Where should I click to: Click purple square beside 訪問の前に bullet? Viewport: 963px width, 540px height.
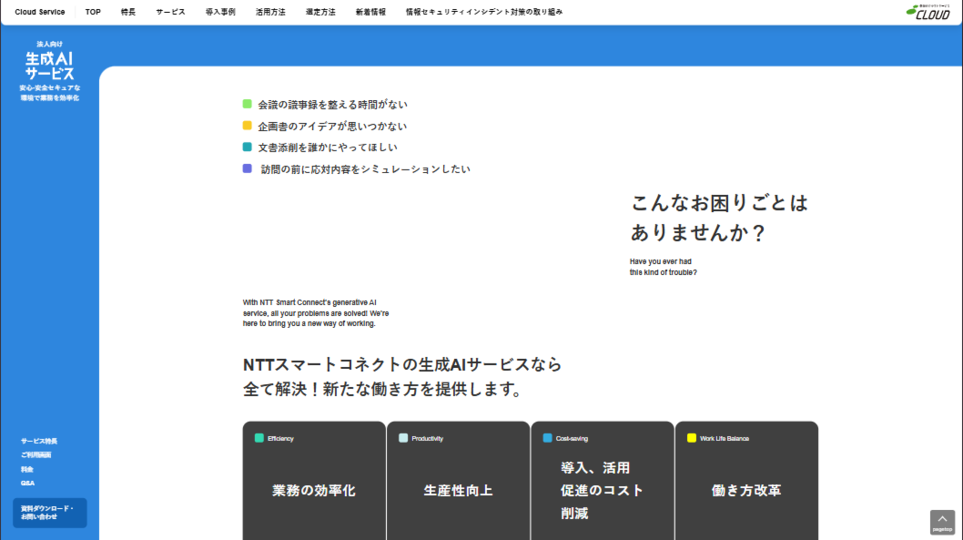pos(247,168)
